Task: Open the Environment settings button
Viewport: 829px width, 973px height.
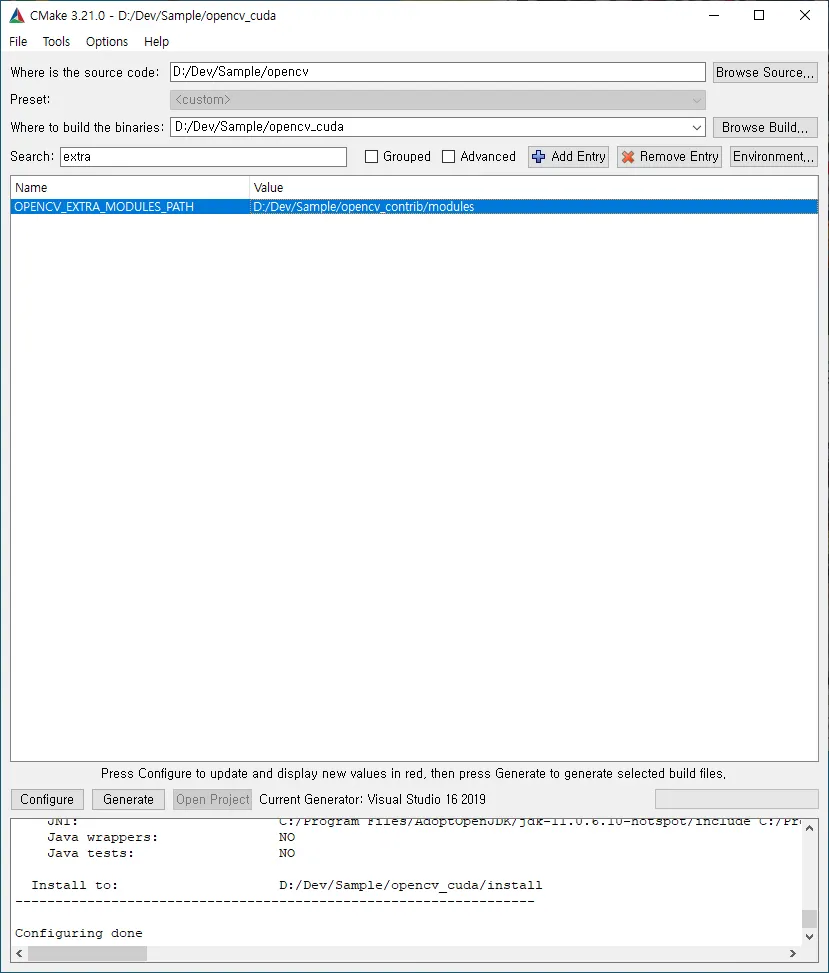Action: [x=773, y=156]
